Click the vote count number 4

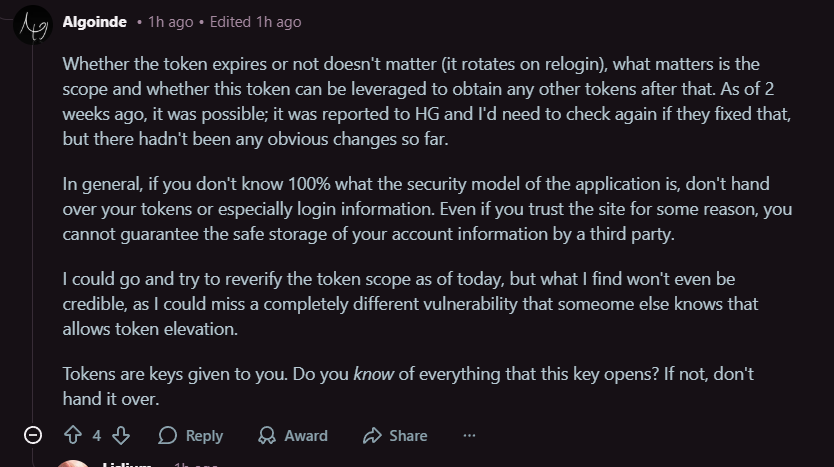[97, 435]
